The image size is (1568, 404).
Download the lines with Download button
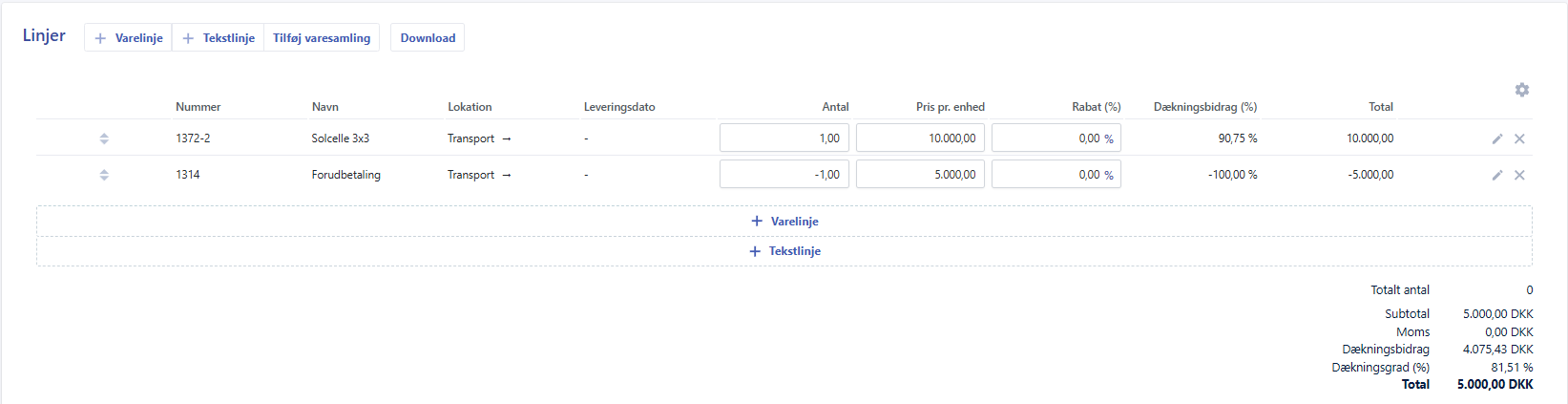[x=428, y=38]
